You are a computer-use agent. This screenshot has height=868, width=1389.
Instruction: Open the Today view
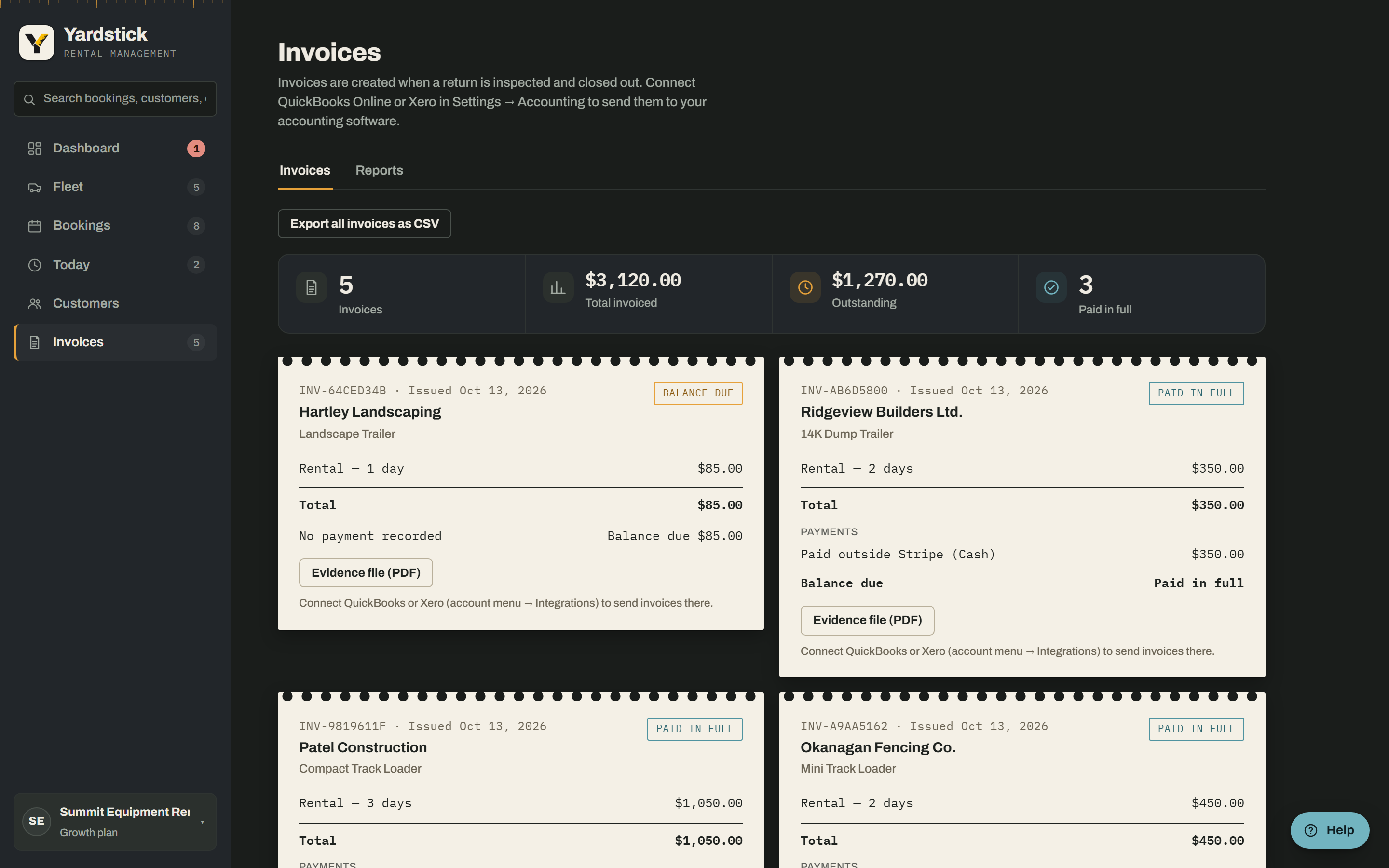tap(115, 265)
